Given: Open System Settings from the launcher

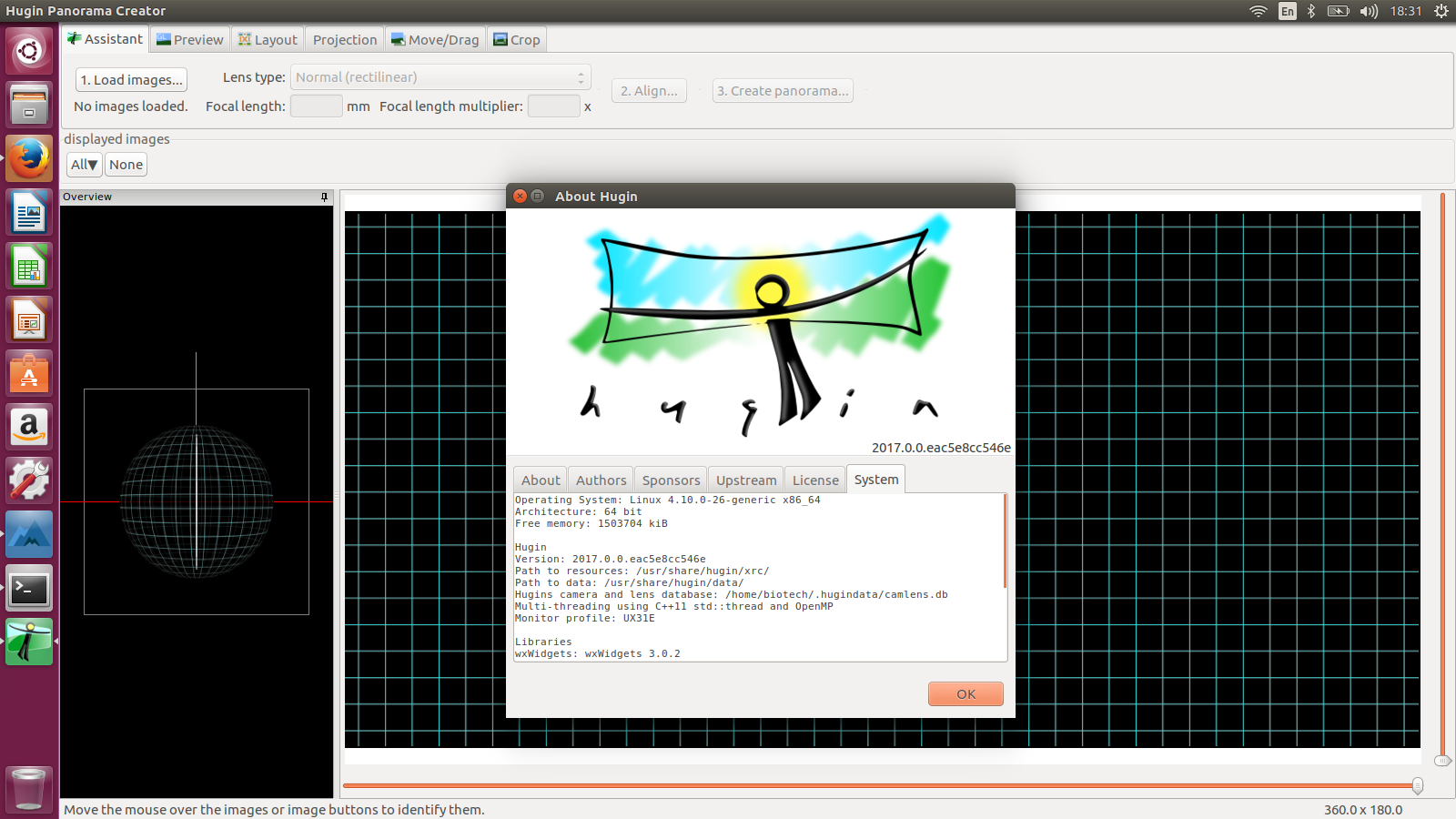Looking at the screenshot, I should click(29, 481).
